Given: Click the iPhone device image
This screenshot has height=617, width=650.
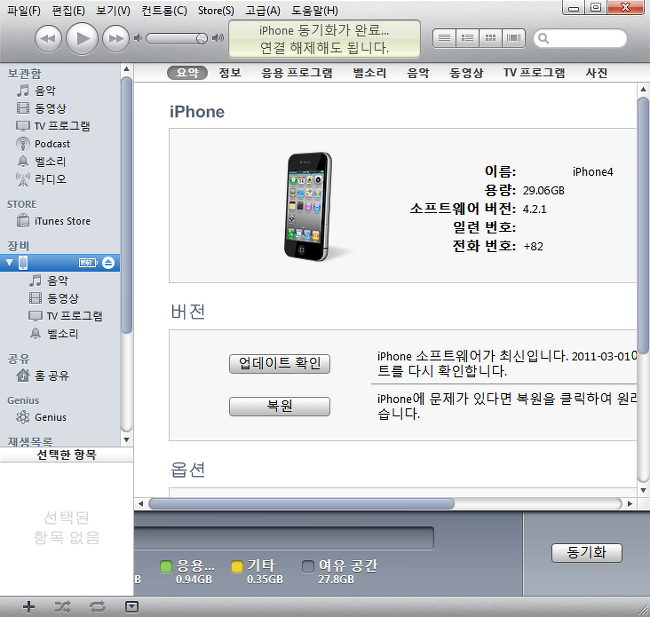Looking at the screenshot, I should [x=308, y=206].
